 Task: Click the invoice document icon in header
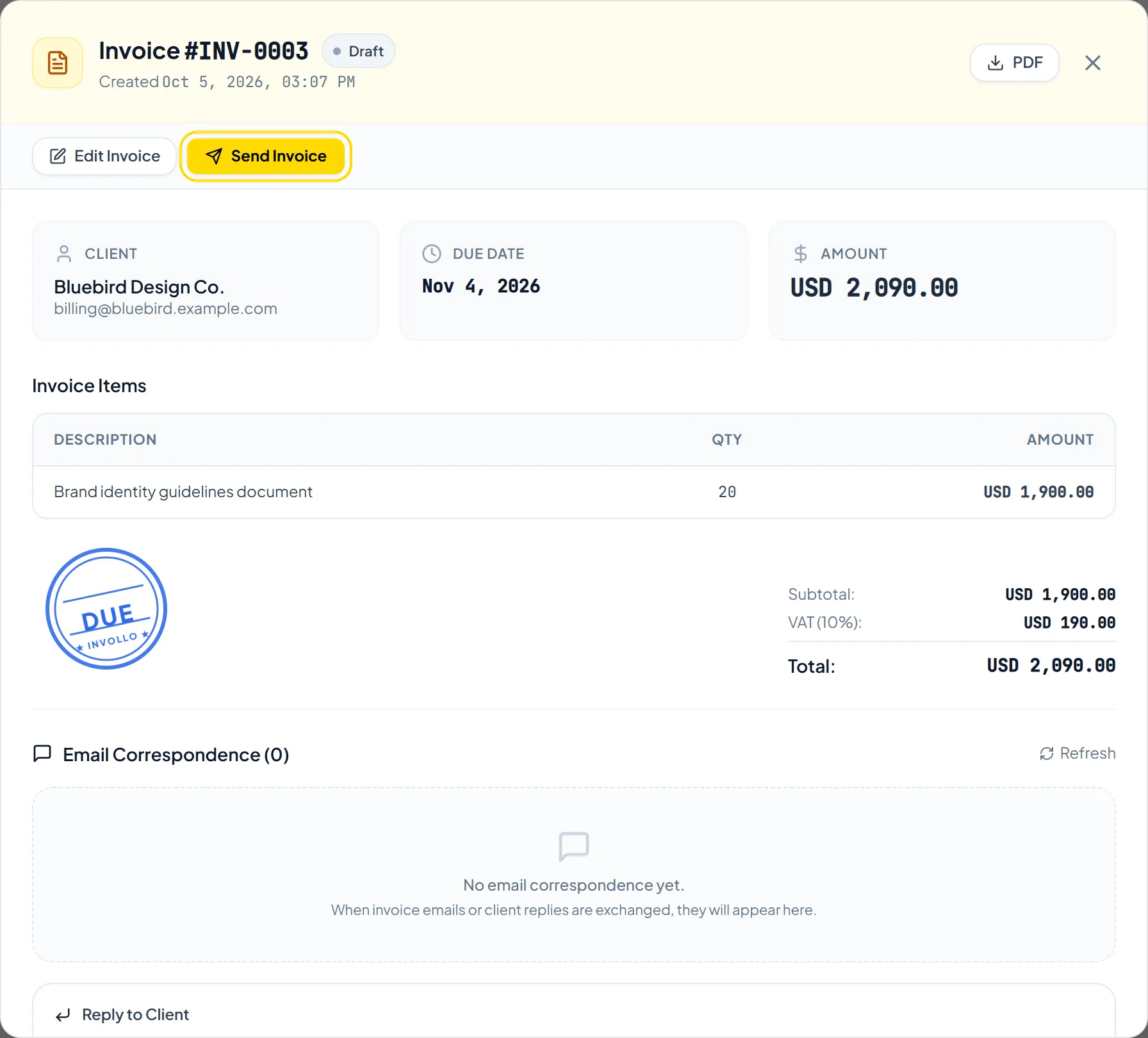click(58, 63)
